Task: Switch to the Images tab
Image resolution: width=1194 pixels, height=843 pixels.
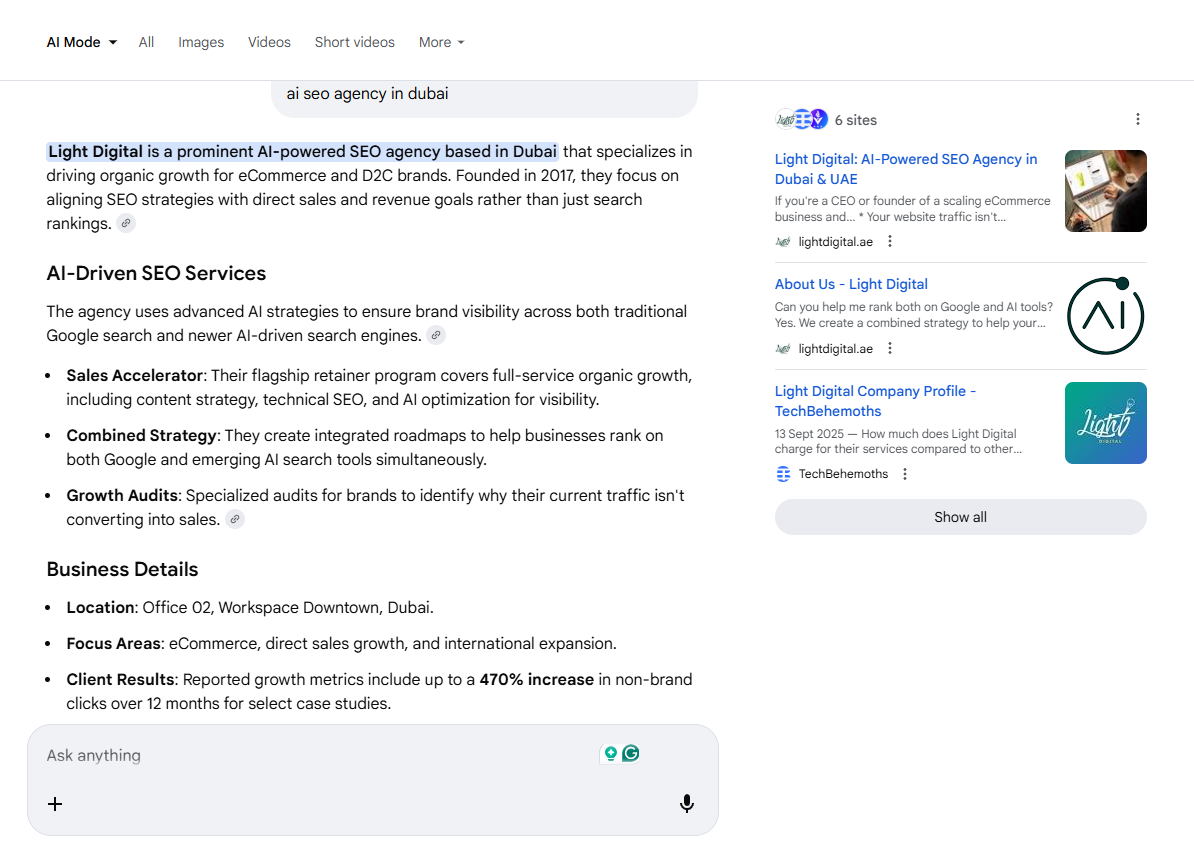Action: coord(201,42)
